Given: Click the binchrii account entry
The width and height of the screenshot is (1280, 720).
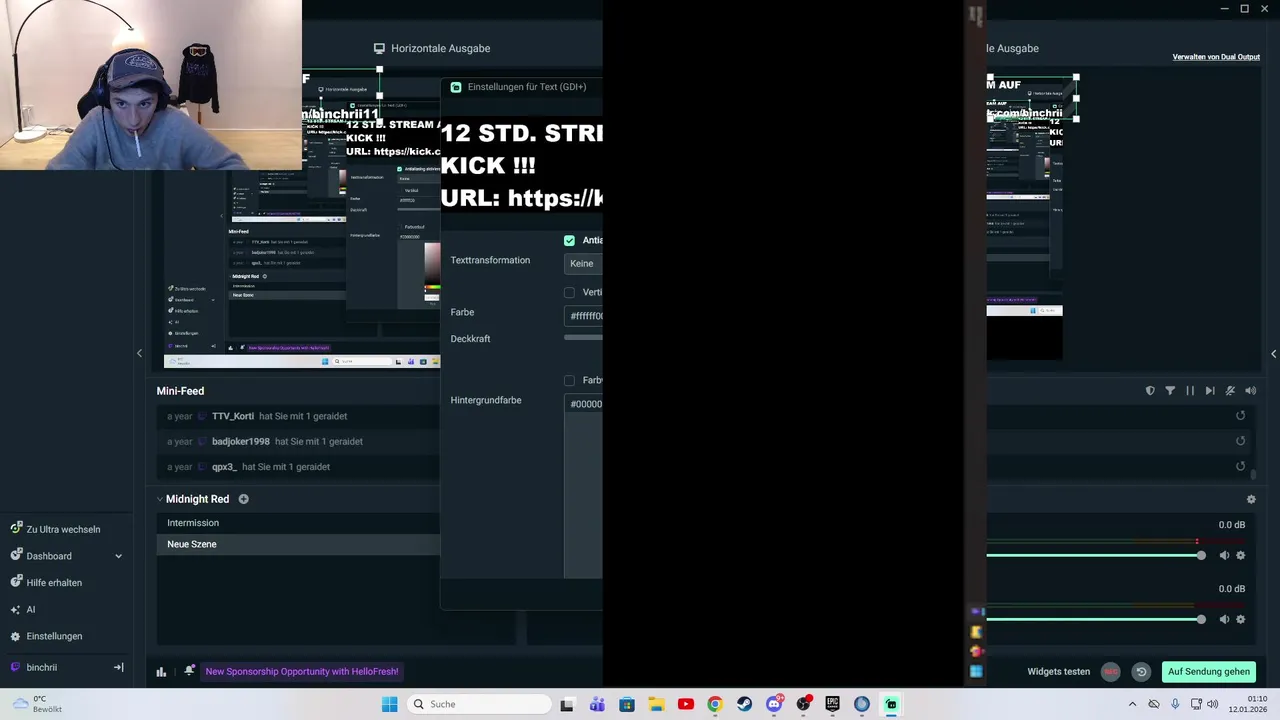Looking at the screenshot, I should coord(42,667).
